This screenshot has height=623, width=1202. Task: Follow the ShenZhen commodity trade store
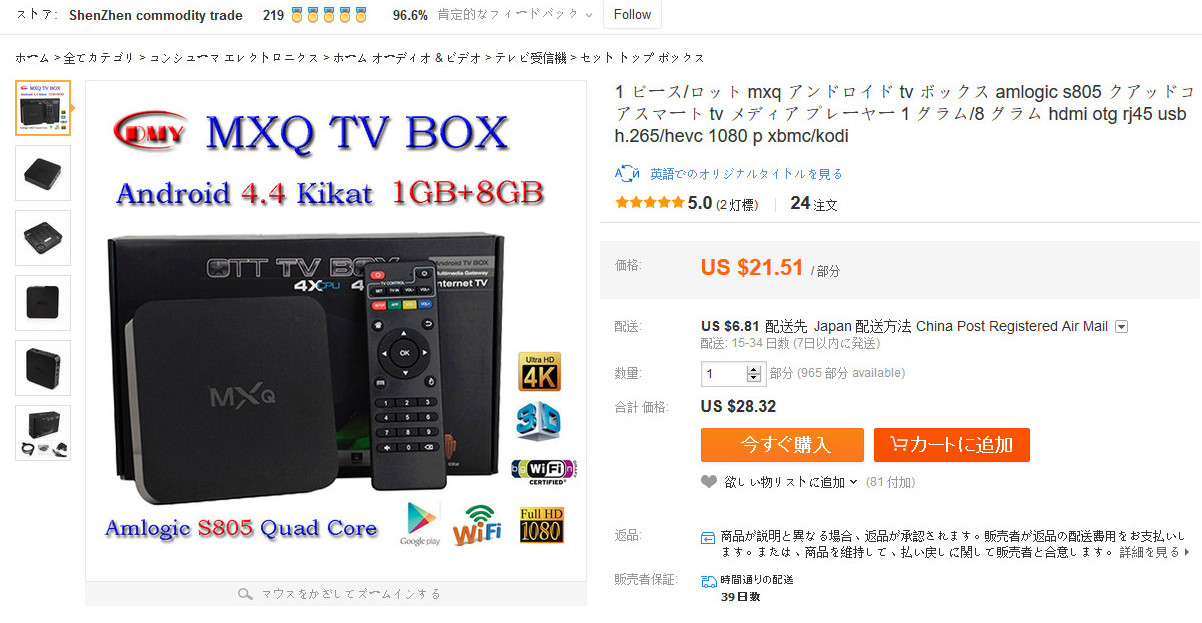coord(631,15)
